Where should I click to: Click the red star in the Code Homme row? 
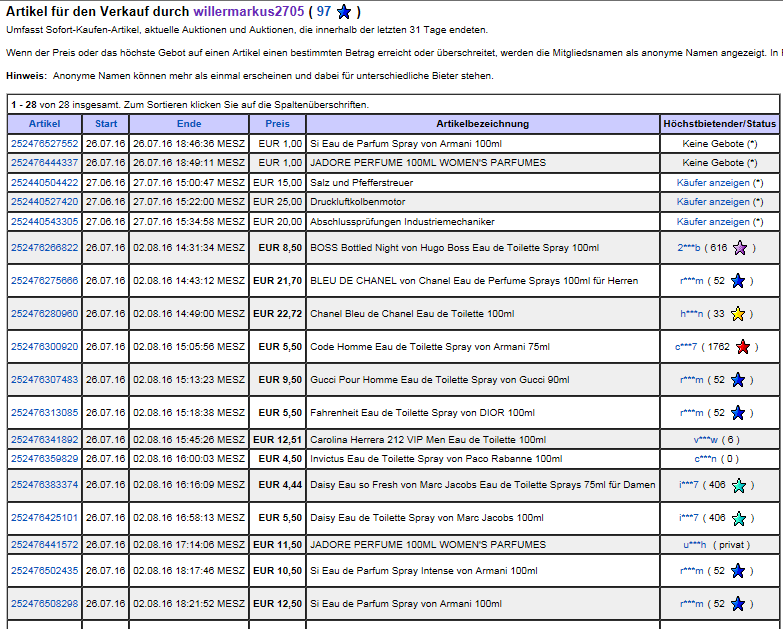(743, 347)
